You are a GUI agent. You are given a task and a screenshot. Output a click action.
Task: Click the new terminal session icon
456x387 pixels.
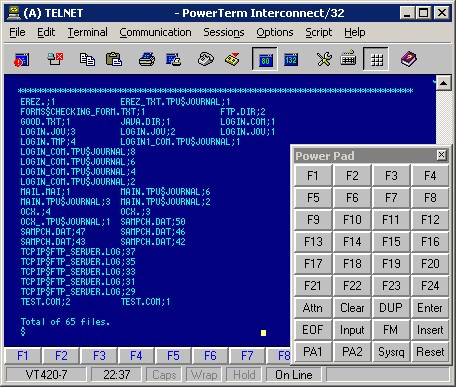coord(22,60)
